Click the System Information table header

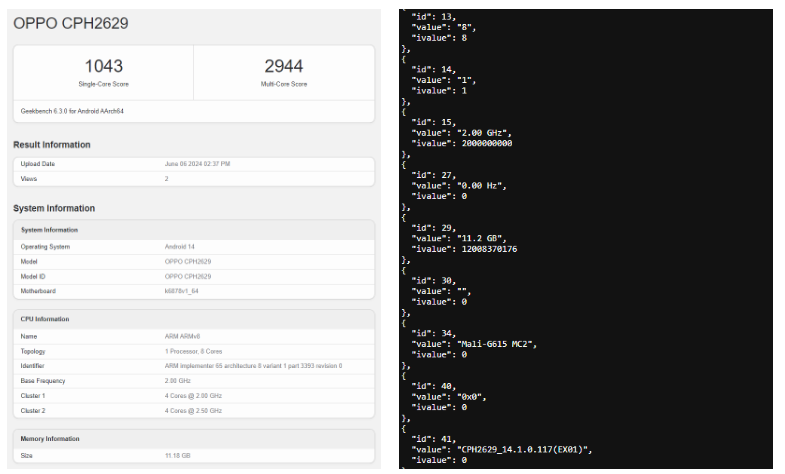coord(49,230)
